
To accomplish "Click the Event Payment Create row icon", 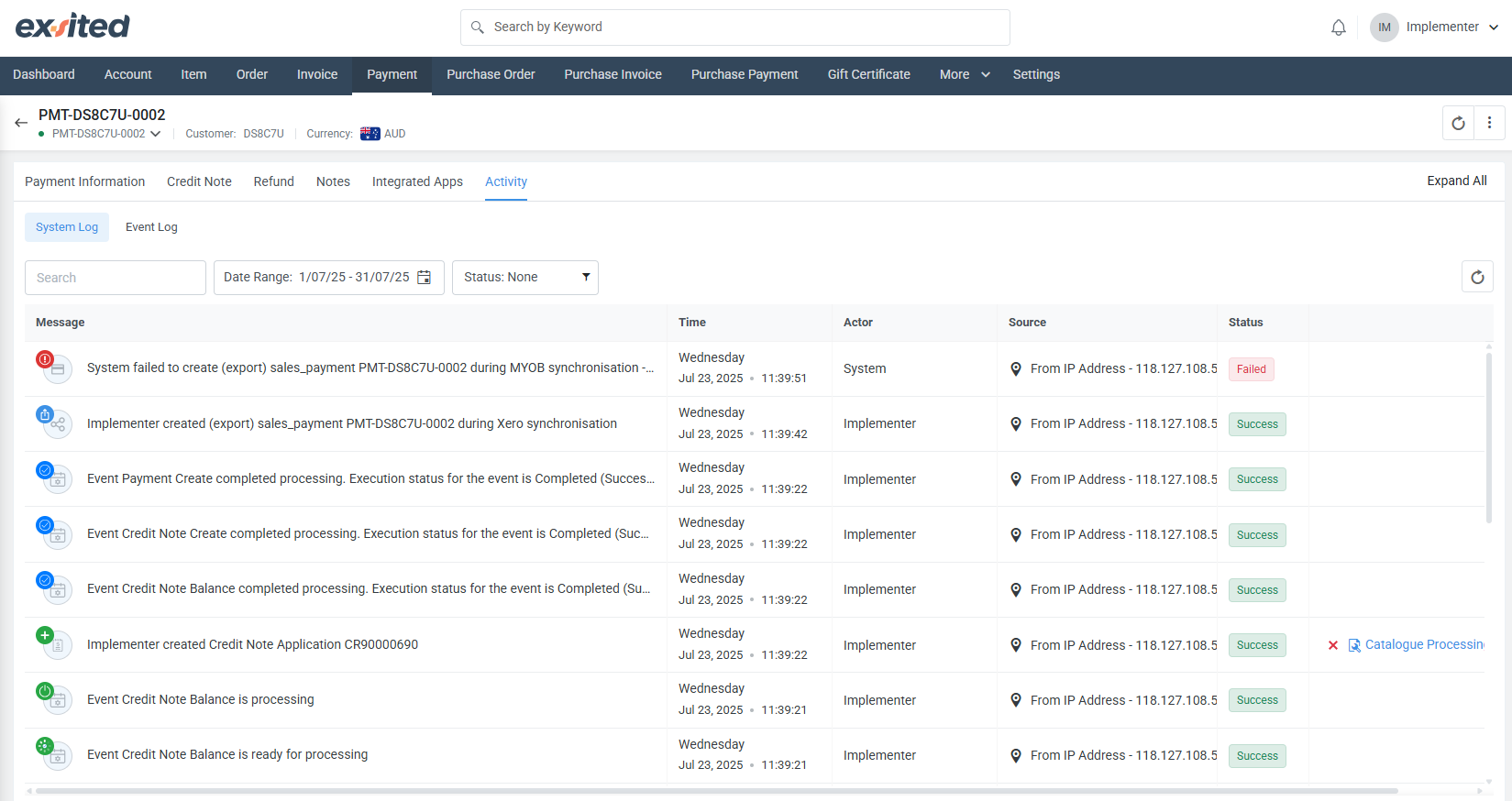I will tap(53, 477).
